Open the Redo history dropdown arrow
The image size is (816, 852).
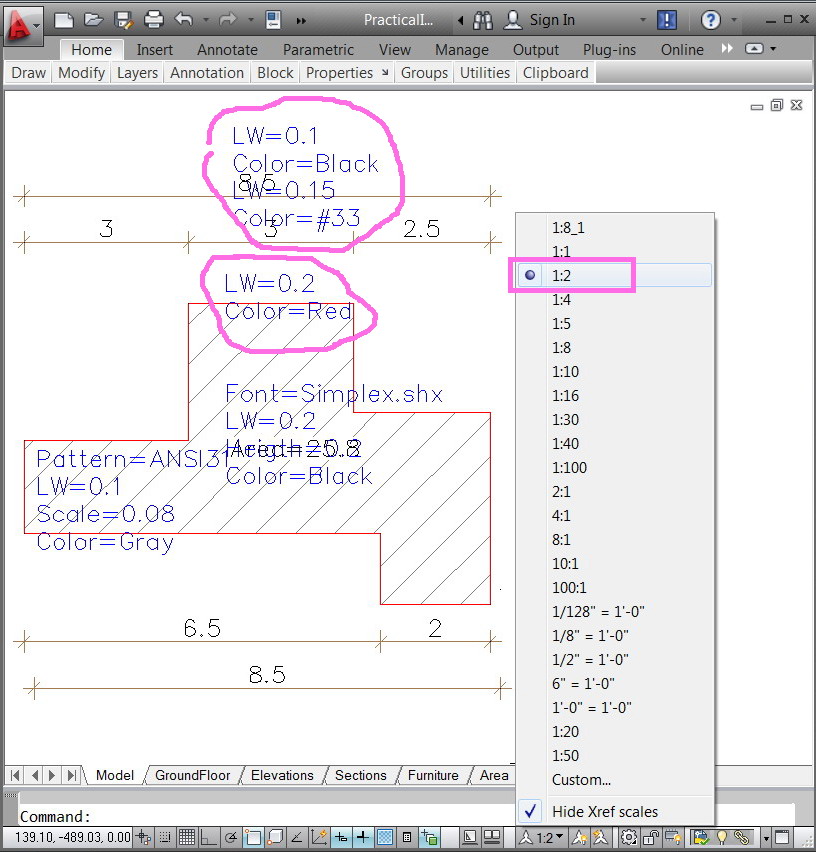[250, 20]
